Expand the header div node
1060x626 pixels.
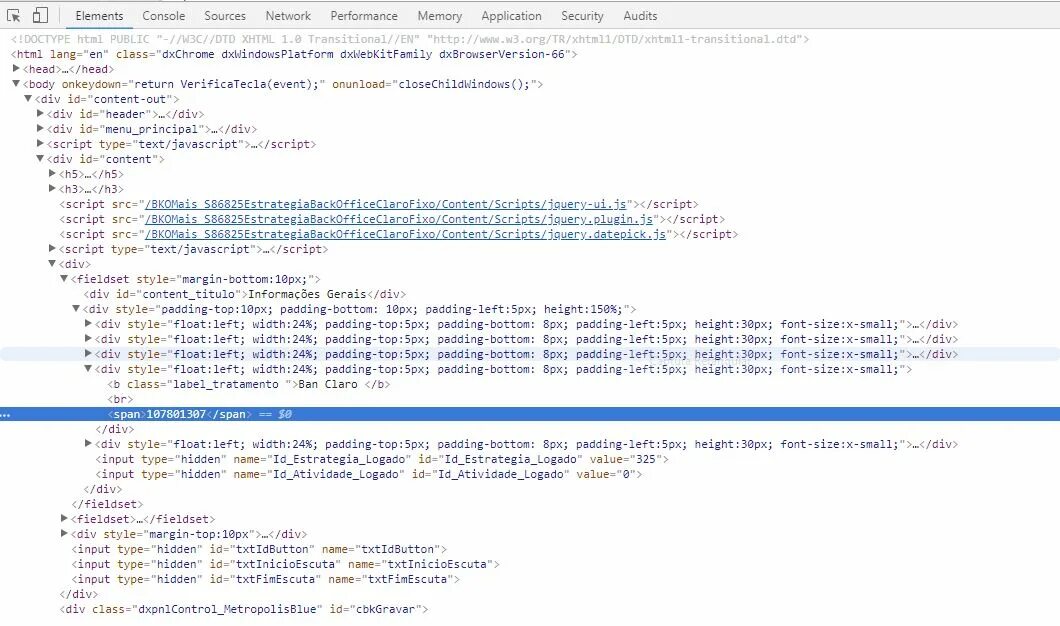click(41, 114)
